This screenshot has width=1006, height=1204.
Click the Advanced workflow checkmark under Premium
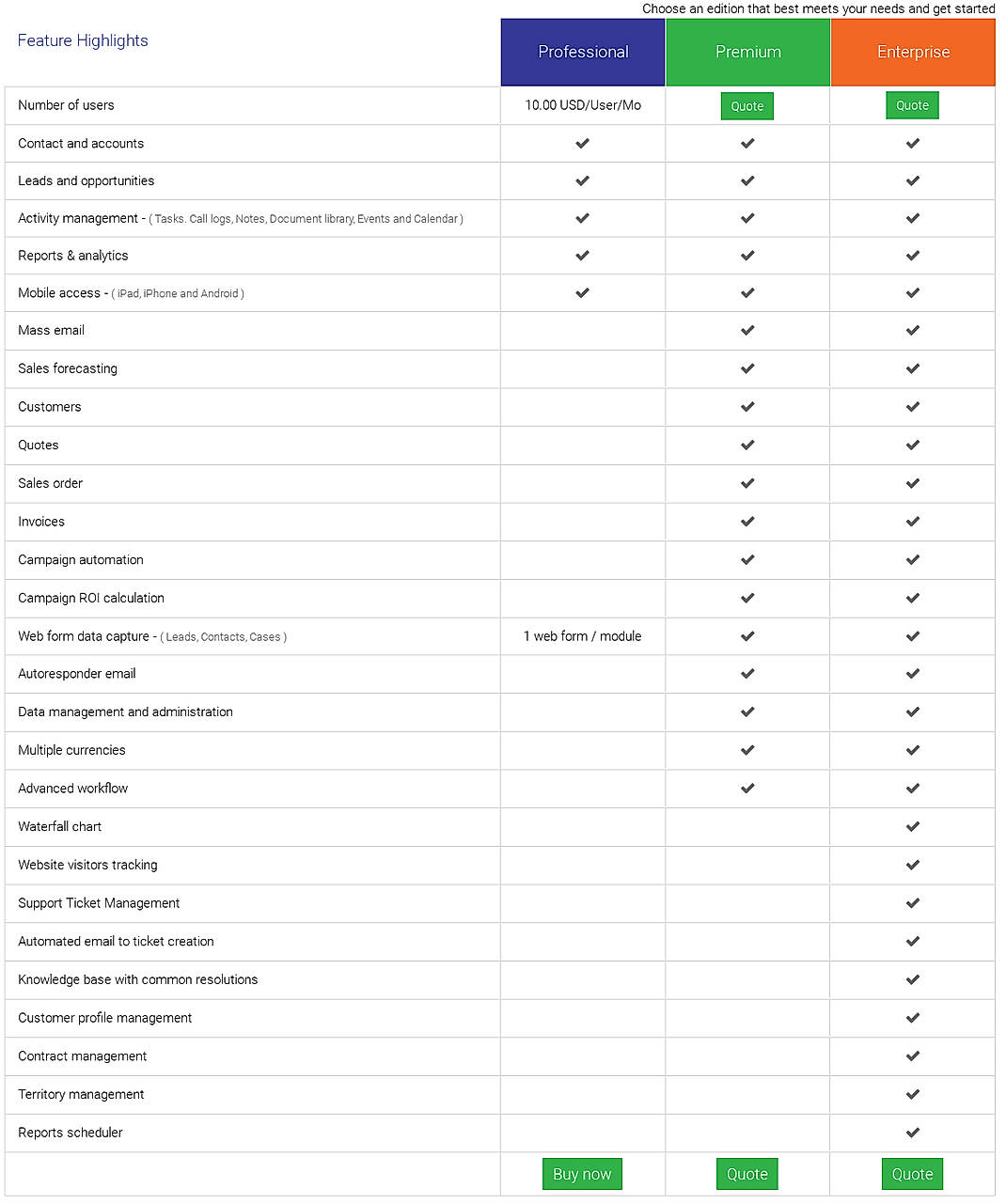[x=747, y=789]
